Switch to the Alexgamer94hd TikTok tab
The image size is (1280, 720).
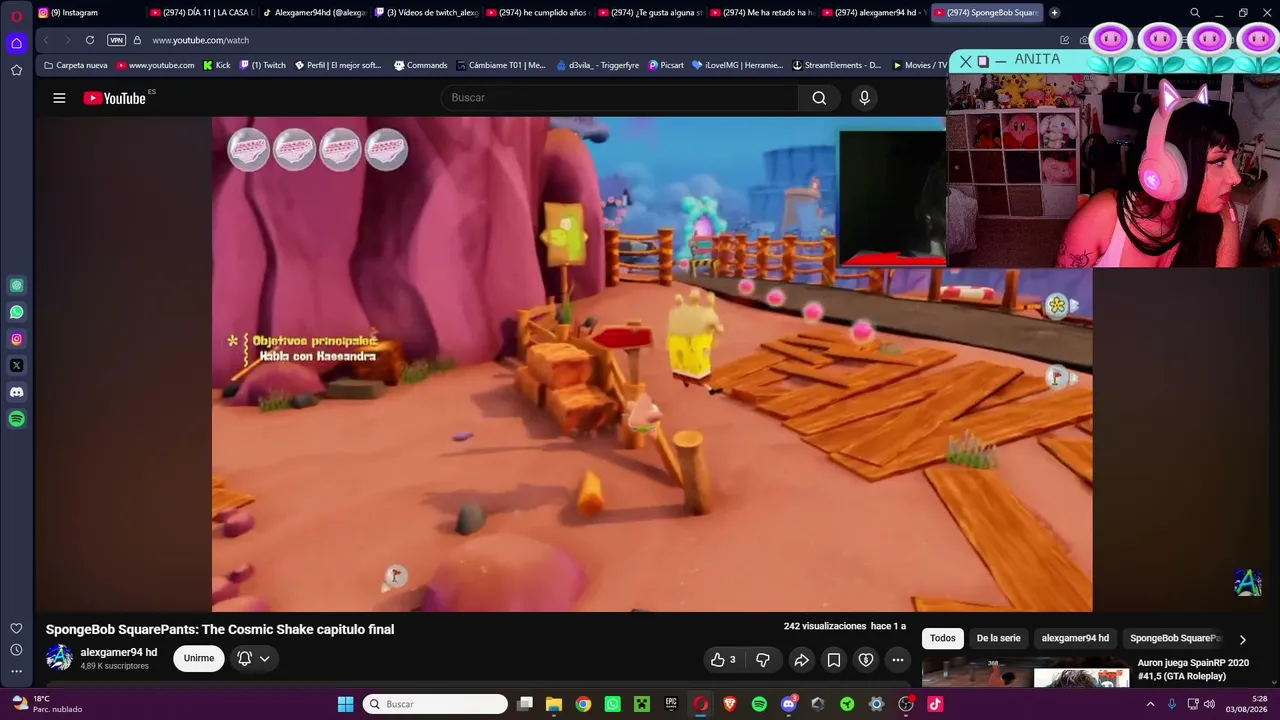tap(315, 13)
